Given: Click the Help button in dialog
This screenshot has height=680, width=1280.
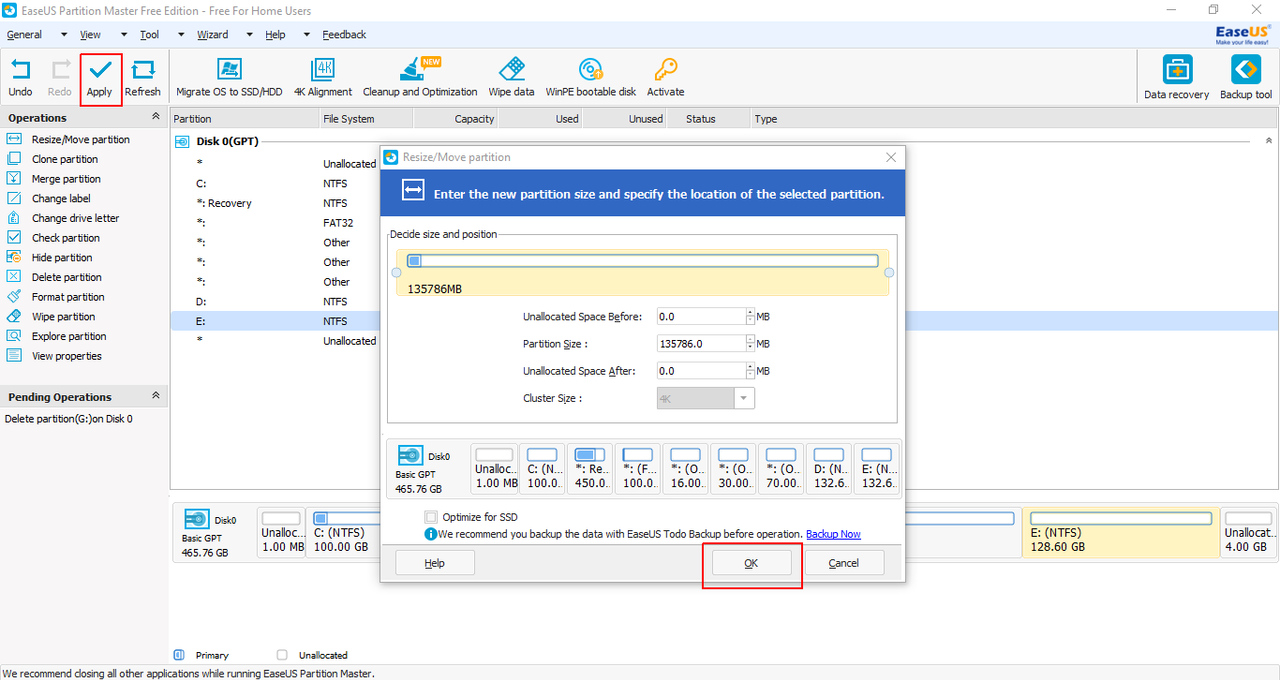Looking at the screenshot, I should pos(435,563).
